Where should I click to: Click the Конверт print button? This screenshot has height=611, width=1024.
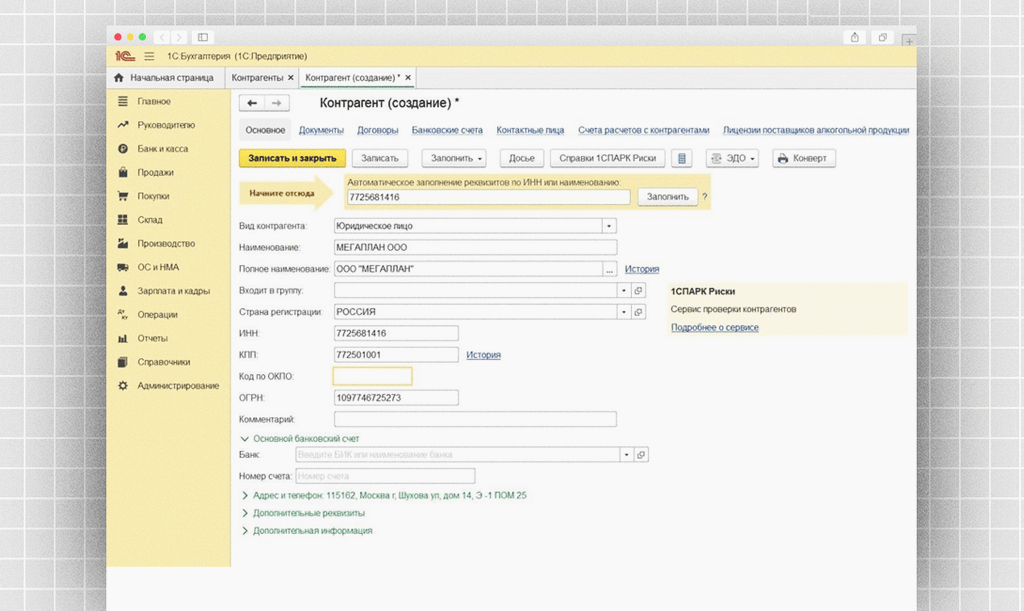[804, 158]
